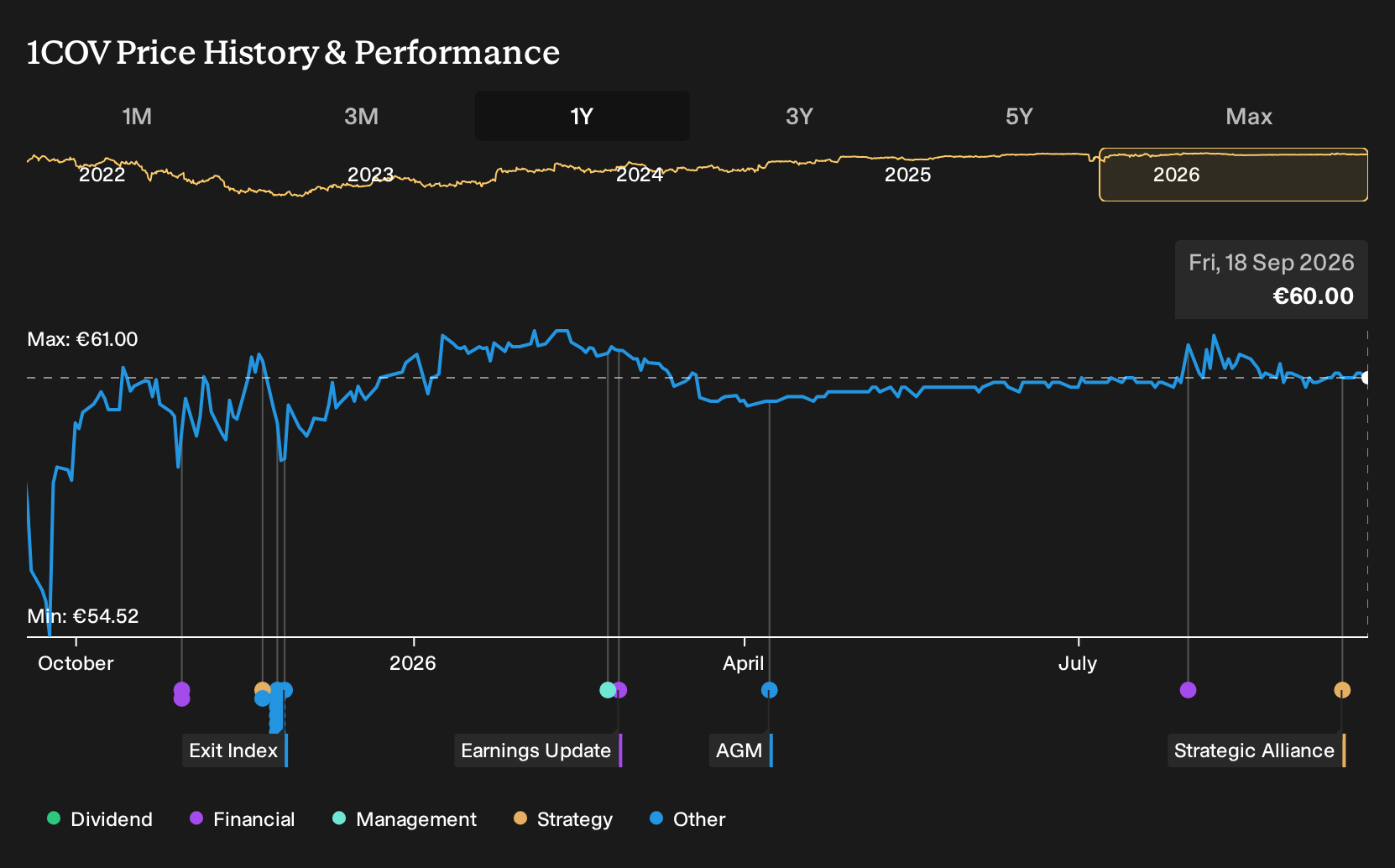
Task: Click the blue AGM event marker
Action: [x=769, y=690]
